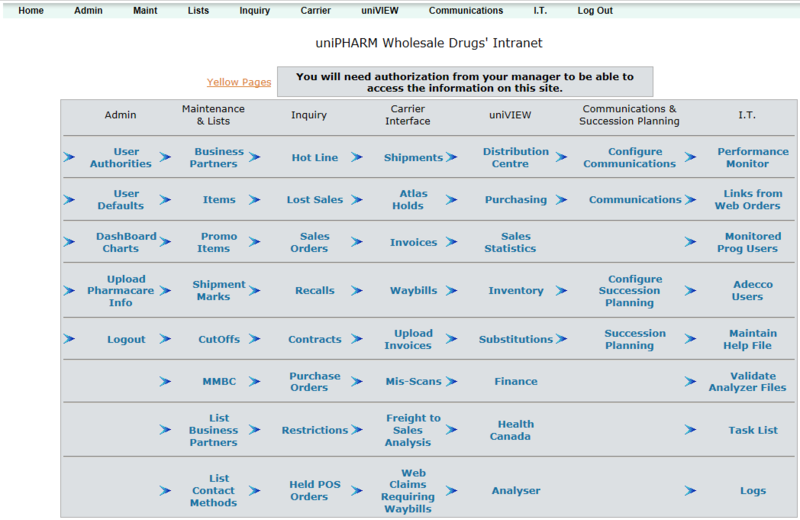Click the arrow icon before List Contact Methods
Viewport: 800px width, 520px height.
click(165, 490)
